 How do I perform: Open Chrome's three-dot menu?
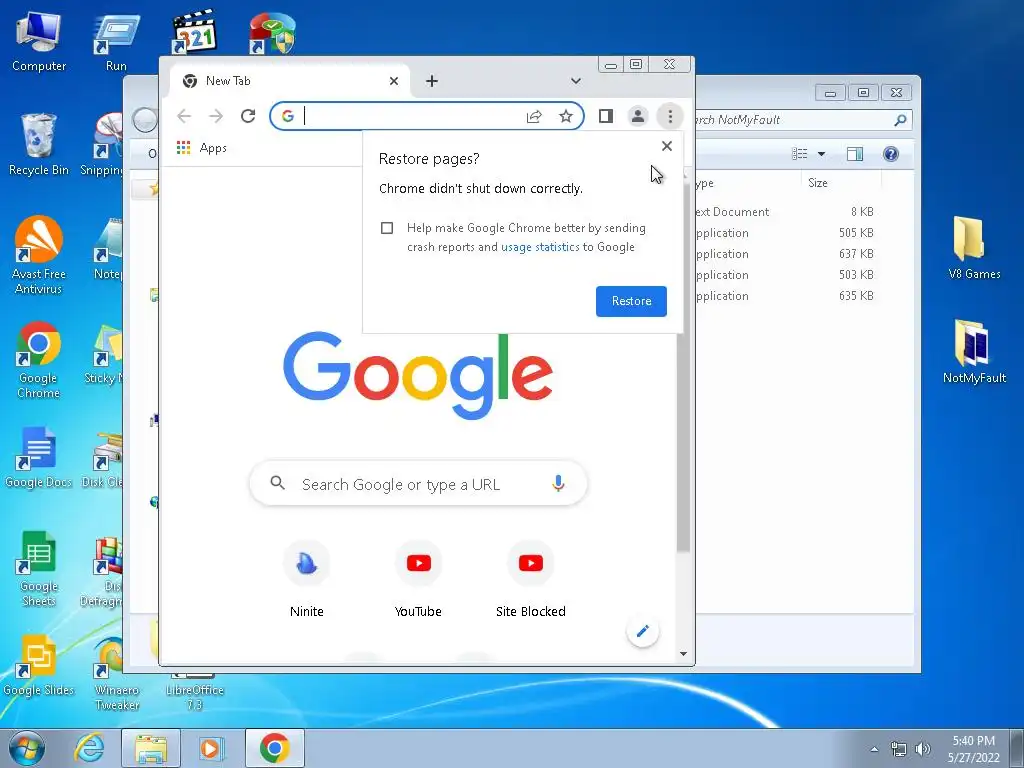point(669,116)
